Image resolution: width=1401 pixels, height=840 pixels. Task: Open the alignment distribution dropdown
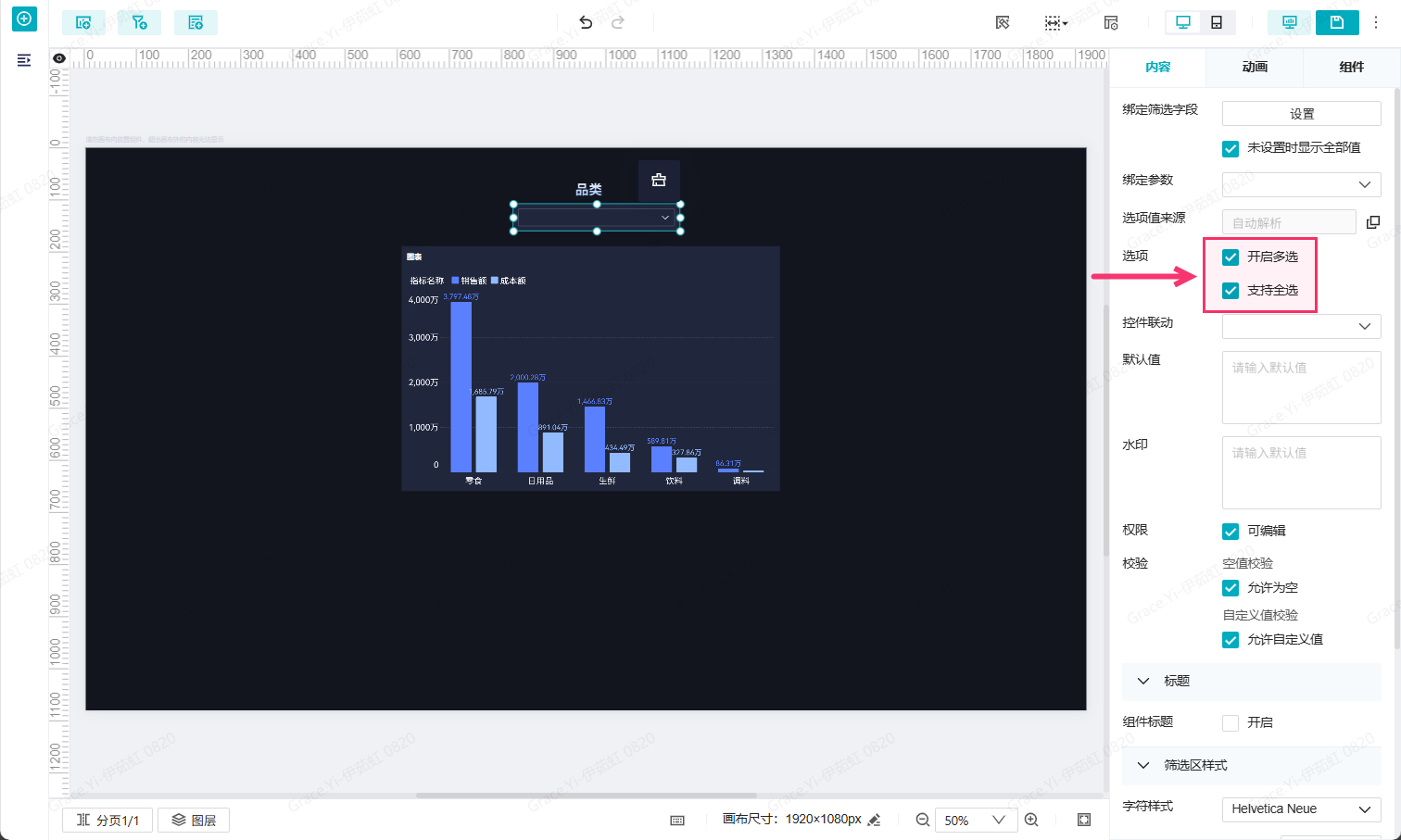click(x=1055, y=22)
